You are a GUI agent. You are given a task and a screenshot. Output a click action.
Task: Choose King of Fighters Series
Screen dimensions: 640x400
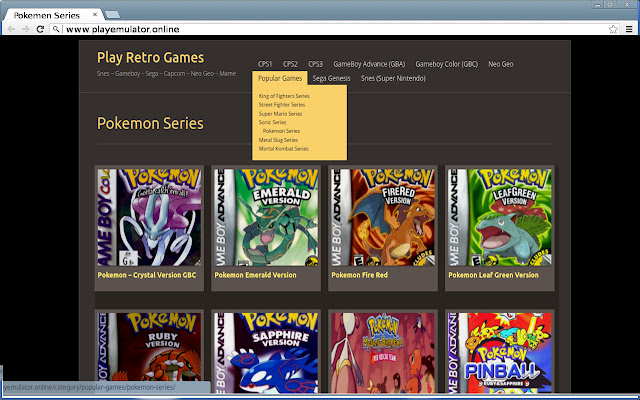coord(284,96)
